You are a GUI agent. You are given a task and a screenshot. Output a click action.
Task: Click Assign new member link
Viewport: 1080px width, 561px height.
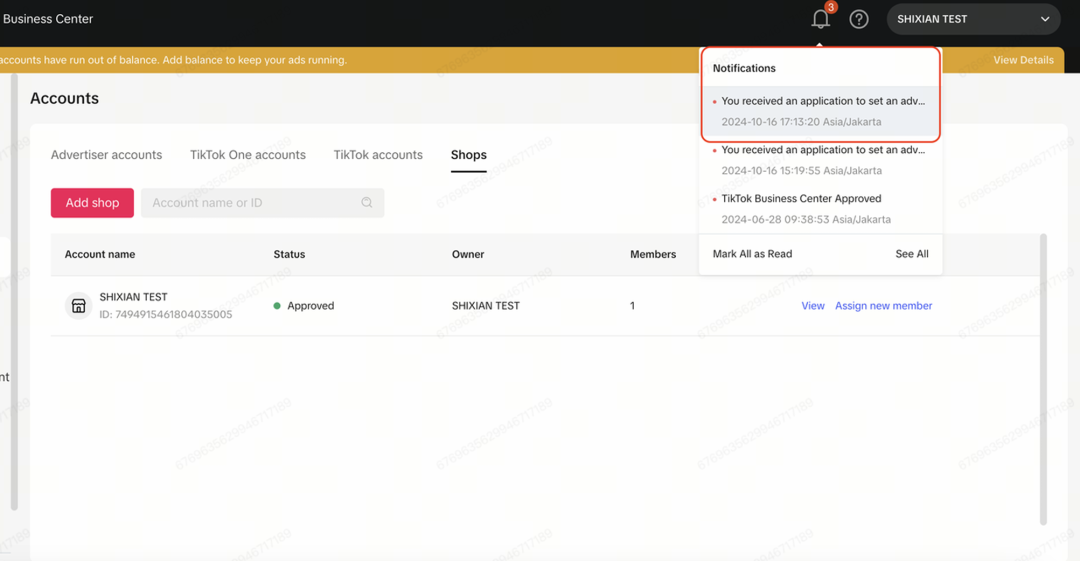click(x=883, y=306)
